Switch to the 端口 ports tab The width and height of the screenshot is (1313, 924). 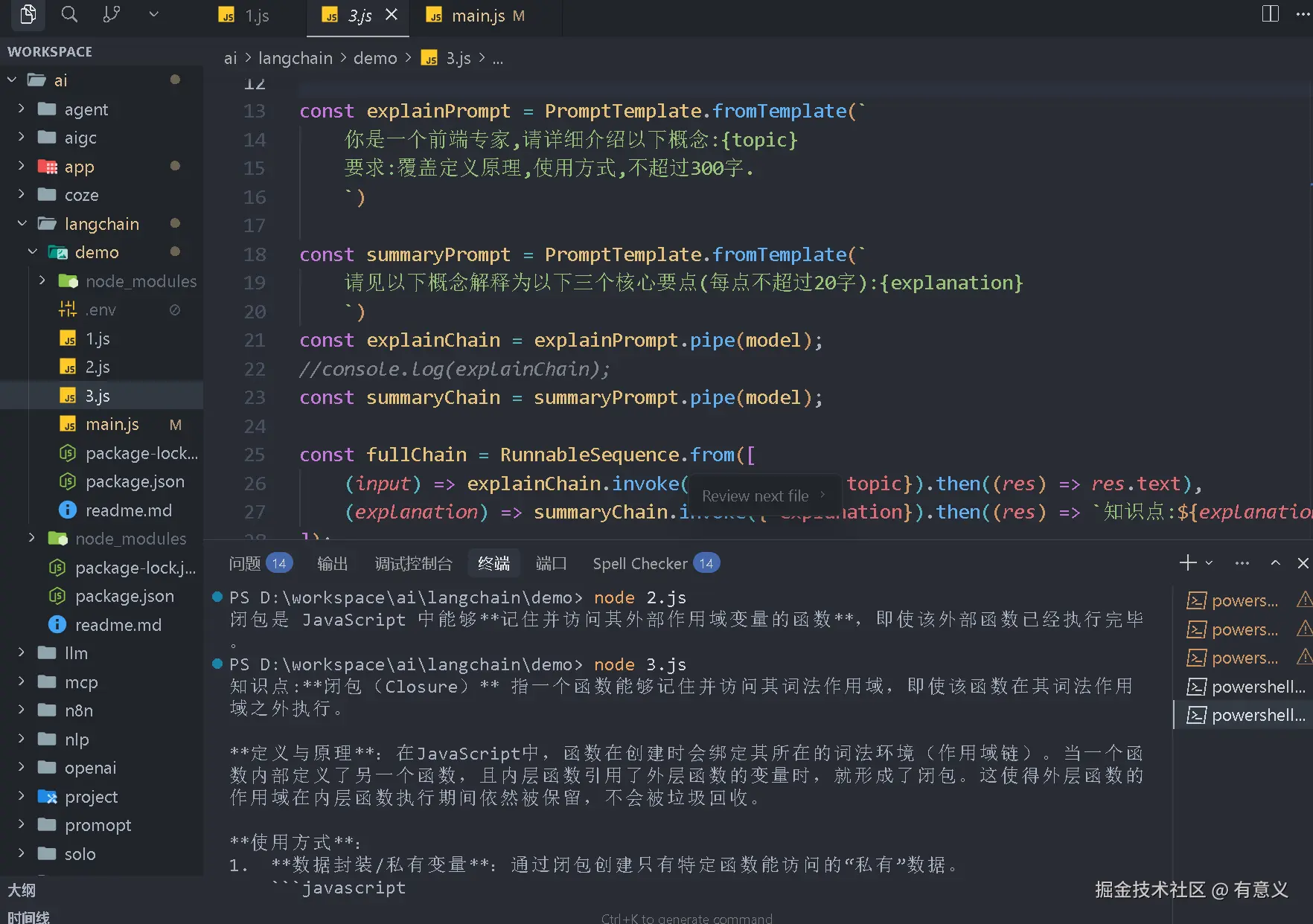point(551,563)
